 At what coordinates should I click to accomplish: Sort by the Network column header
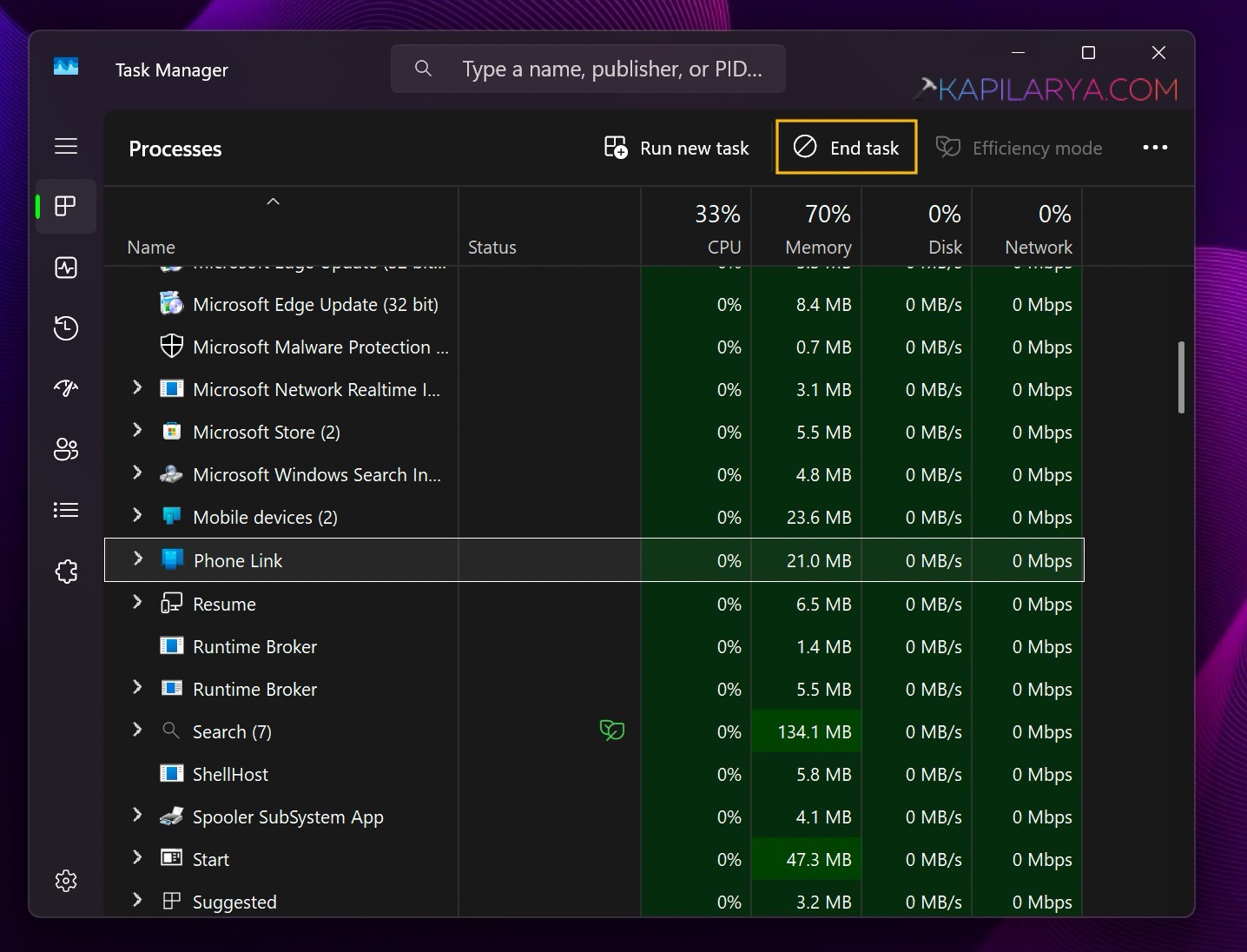pyautogui.click(x=1026, y=227)
